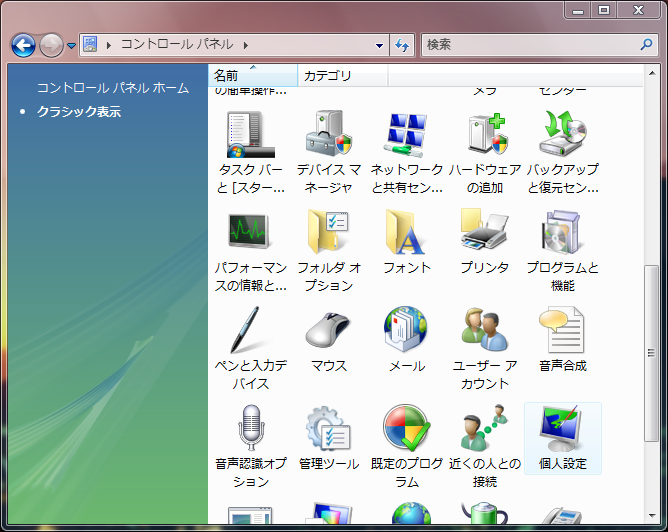The height and width of the screenshot is (532, 668).
Task: Open recent pages dropdown next to Forward
Action: [72, 45]
